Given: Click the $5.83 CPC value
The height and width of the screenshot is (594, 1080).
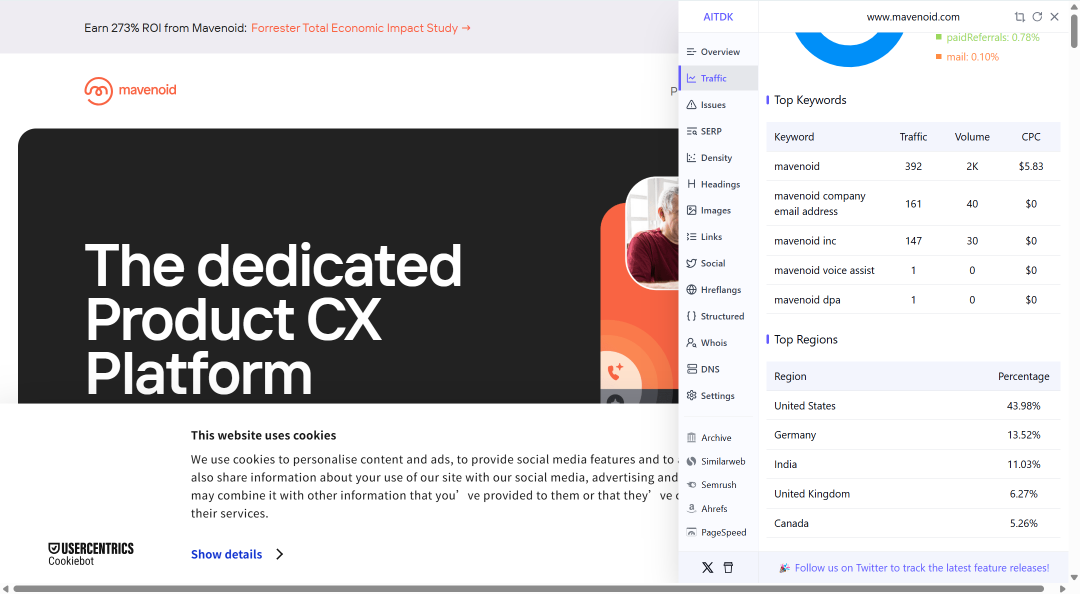Looking at the screenshot, I should click(x=1030, y=166).
